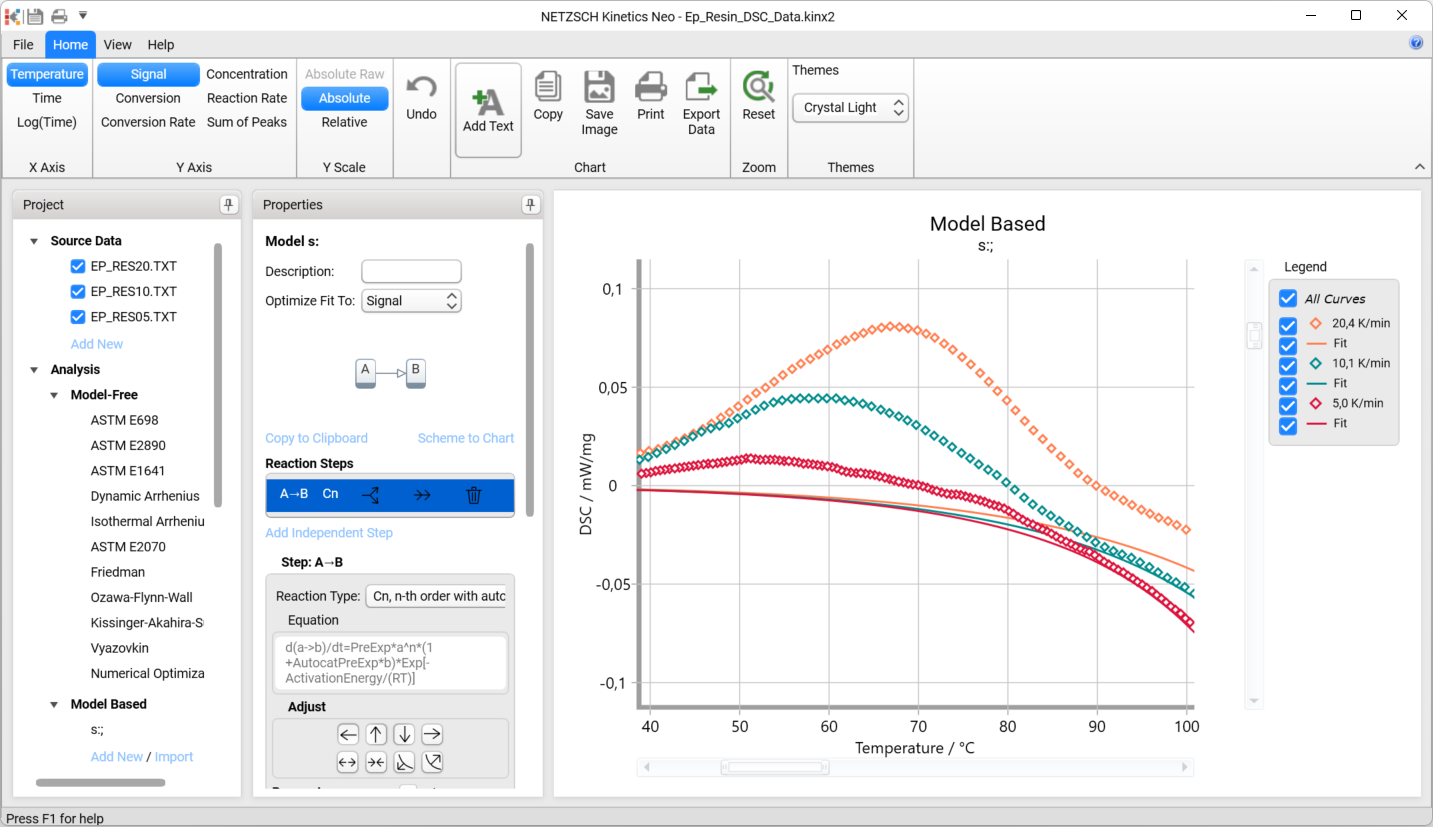Viewport: 1433px width, 827px height.
Task: Open the Optimize Fit To dropdown
Action: tap(411, 301)
